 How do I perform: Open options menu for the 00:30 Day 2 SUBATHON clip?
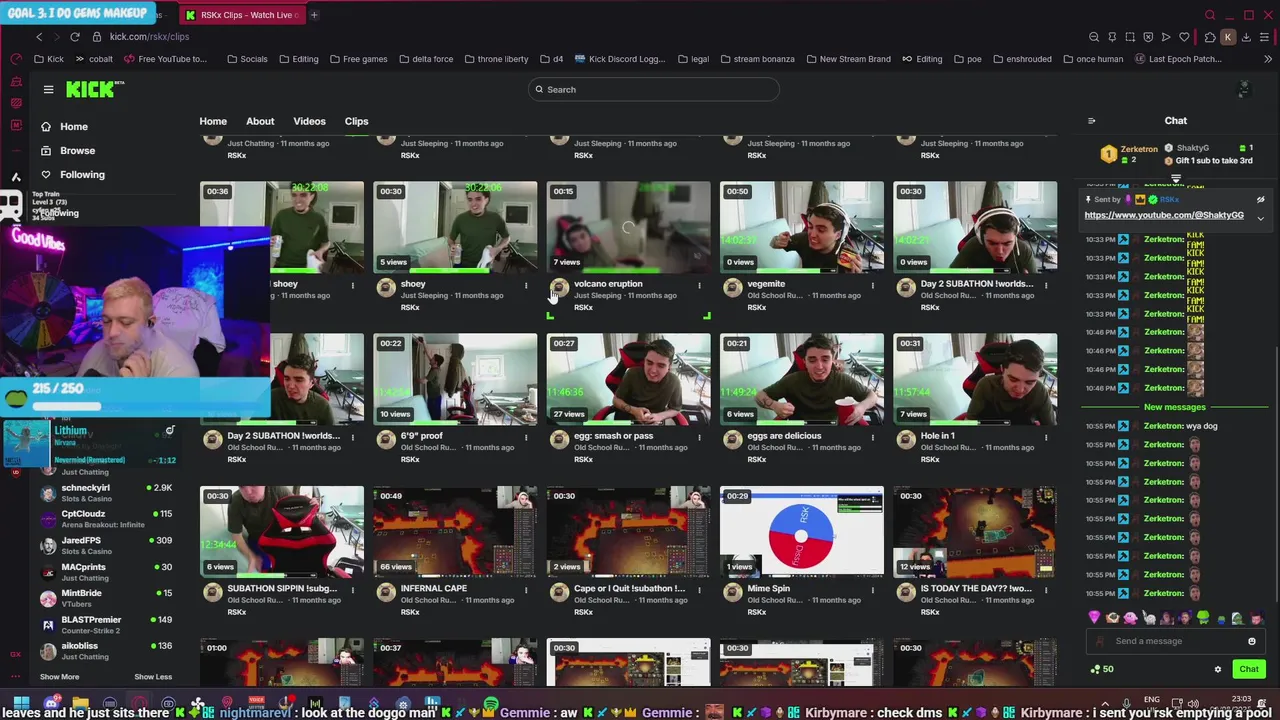coord(1046,285)
